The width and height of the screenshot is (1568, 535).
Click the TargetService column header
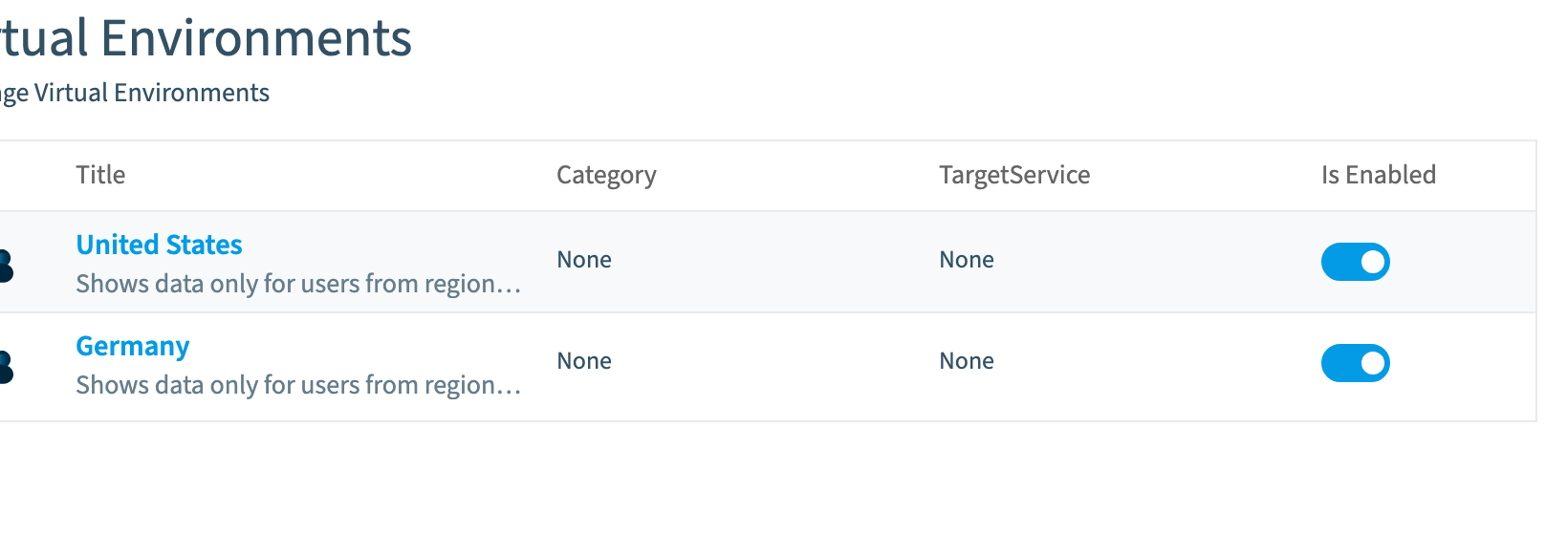(1014, 175)
